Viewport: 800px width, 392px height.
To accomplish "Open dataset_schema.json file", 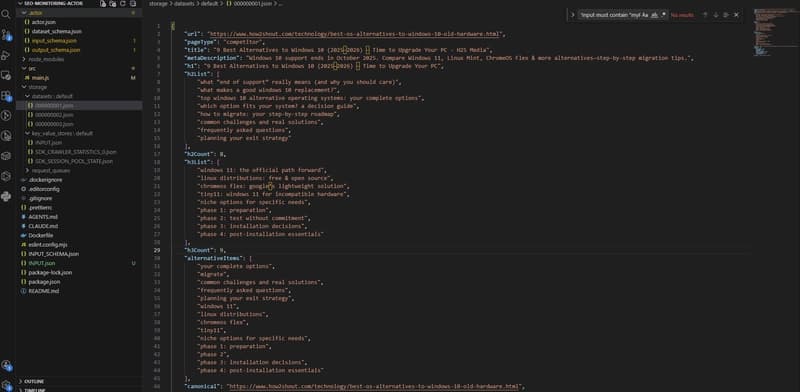I will (79, 31).
